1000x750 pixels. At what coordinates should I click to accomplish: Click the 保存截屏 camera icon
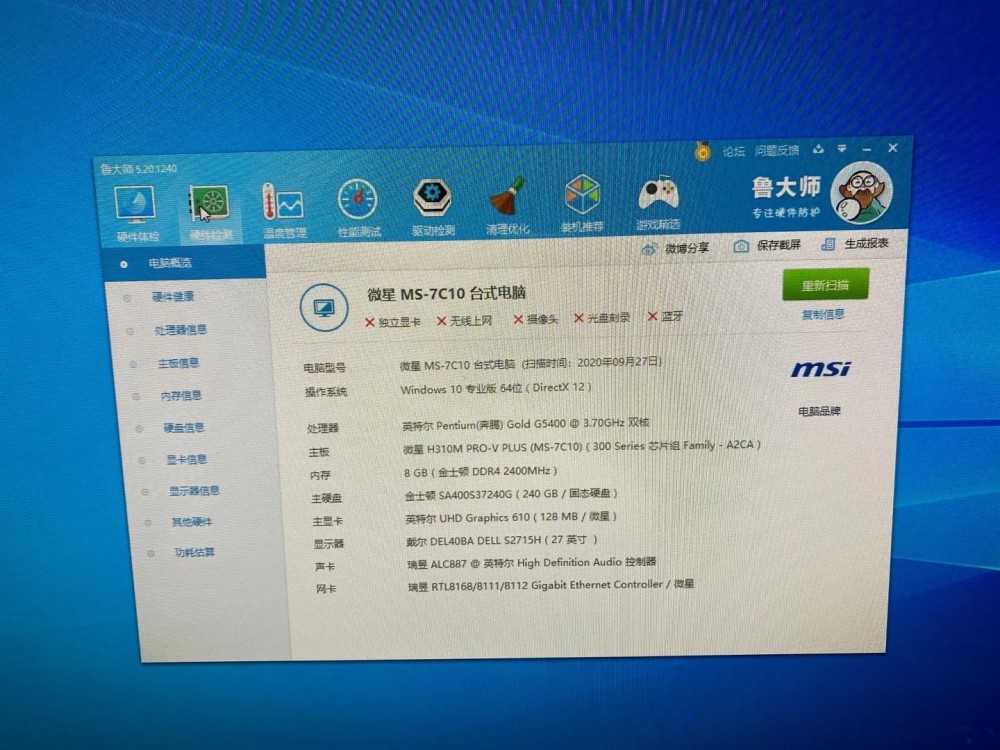tap(741, 245)
